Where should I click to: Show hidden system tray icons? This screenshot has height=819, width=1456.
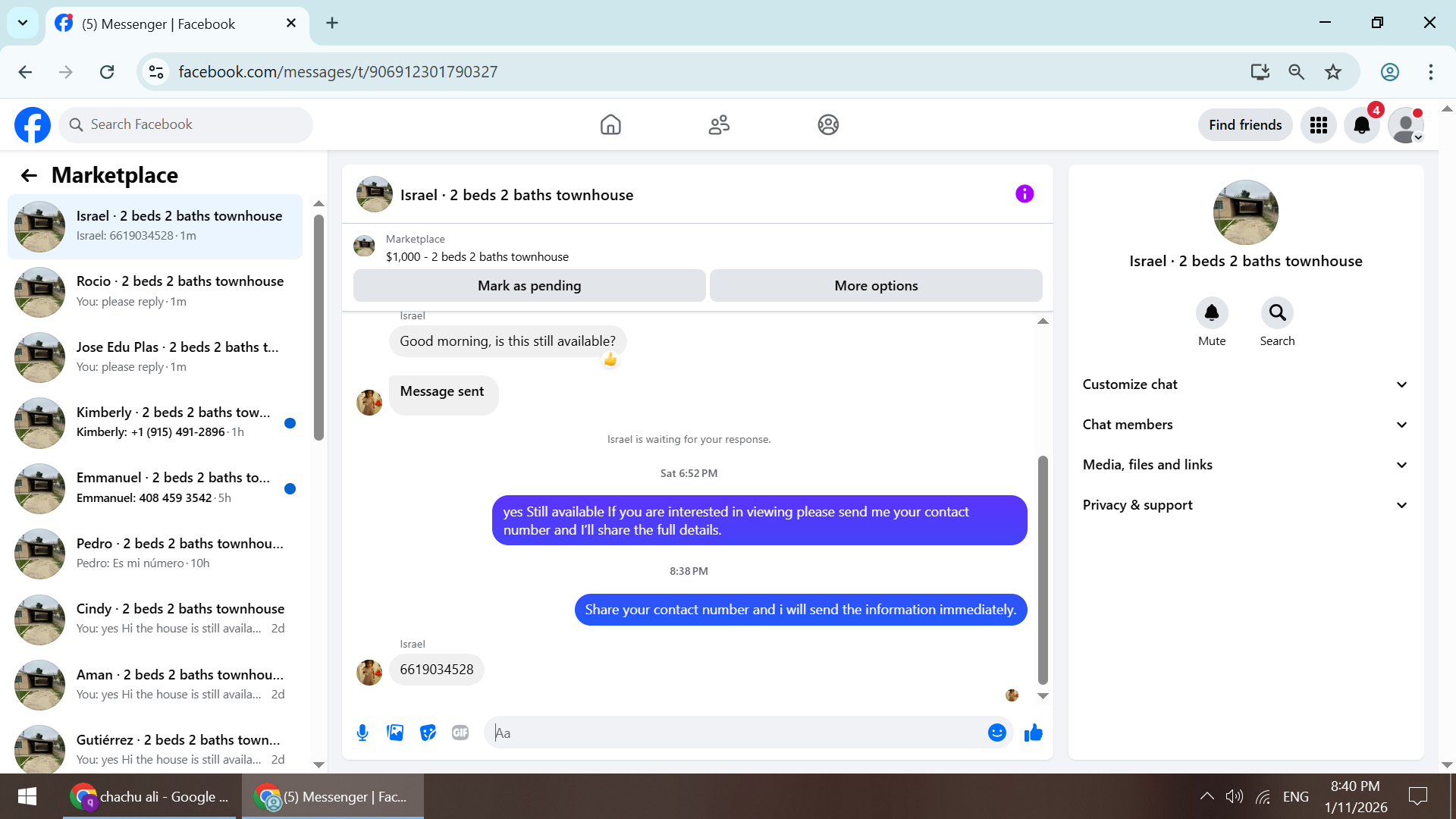tap(1207, 796)
